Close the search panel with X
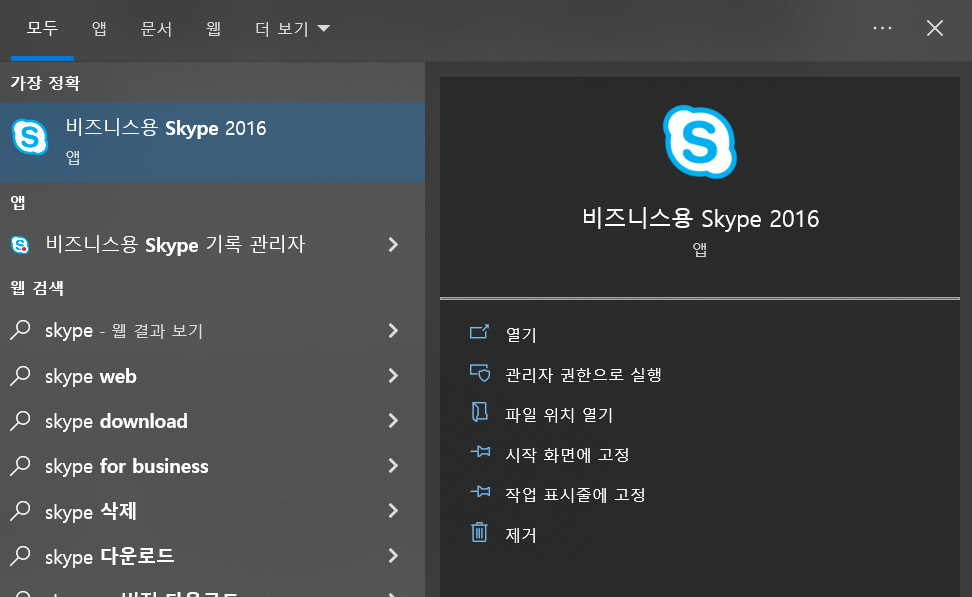This screenshot has height=597, width=972. pos(935,29)
